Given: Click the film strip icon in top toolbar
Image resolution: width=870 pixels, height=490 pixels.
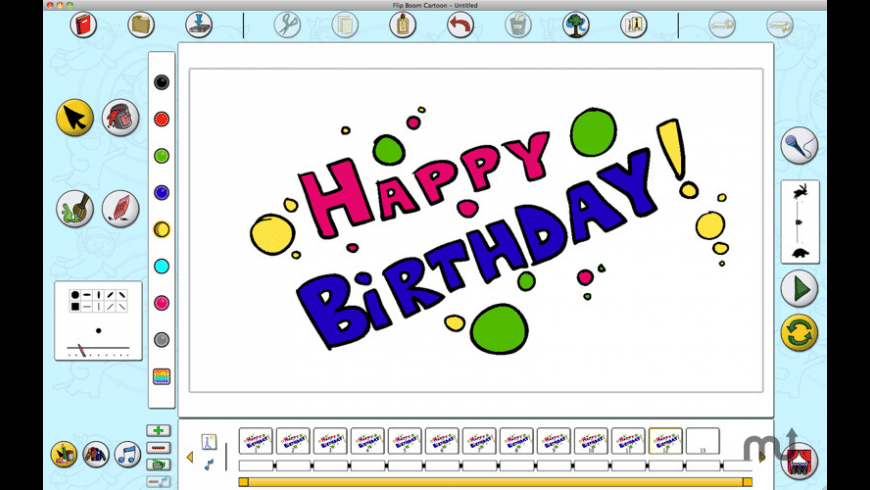Looking at the screenshot, I should 634,25.
